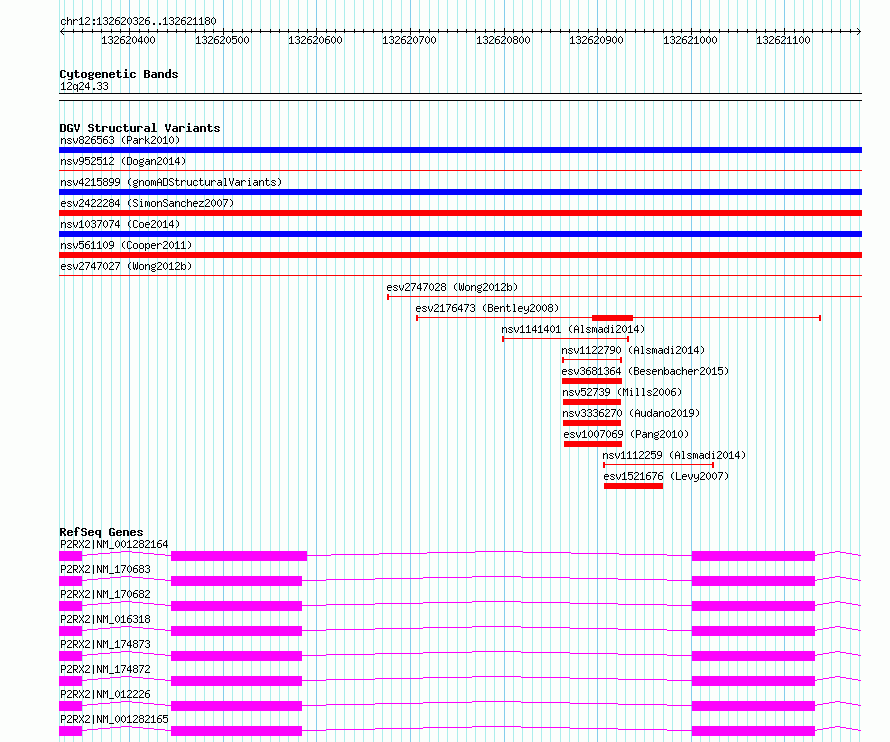The image size is (890, 742).
Task: Open variant esv2747027 (Wong2012b)
Action: [x=126, y=266]
